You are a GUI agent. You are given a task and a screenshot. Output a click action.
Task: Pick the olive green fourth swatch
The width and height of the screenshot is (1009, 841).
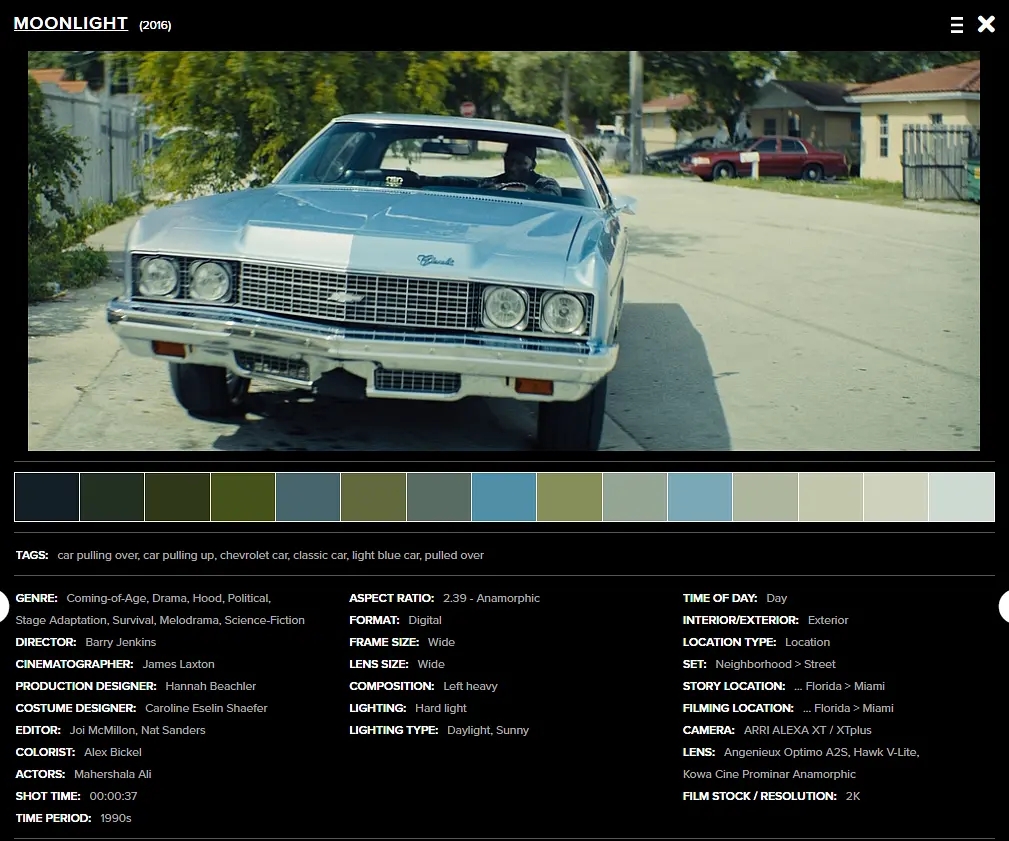(x=243, y=497)
